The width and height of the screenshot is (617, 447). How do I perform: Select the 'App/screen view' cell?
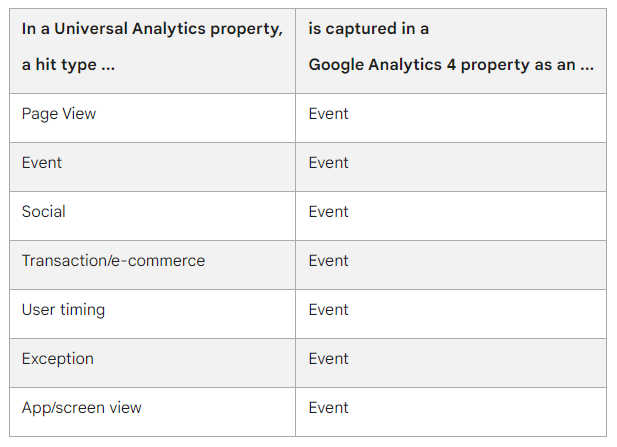pos(82,408)
